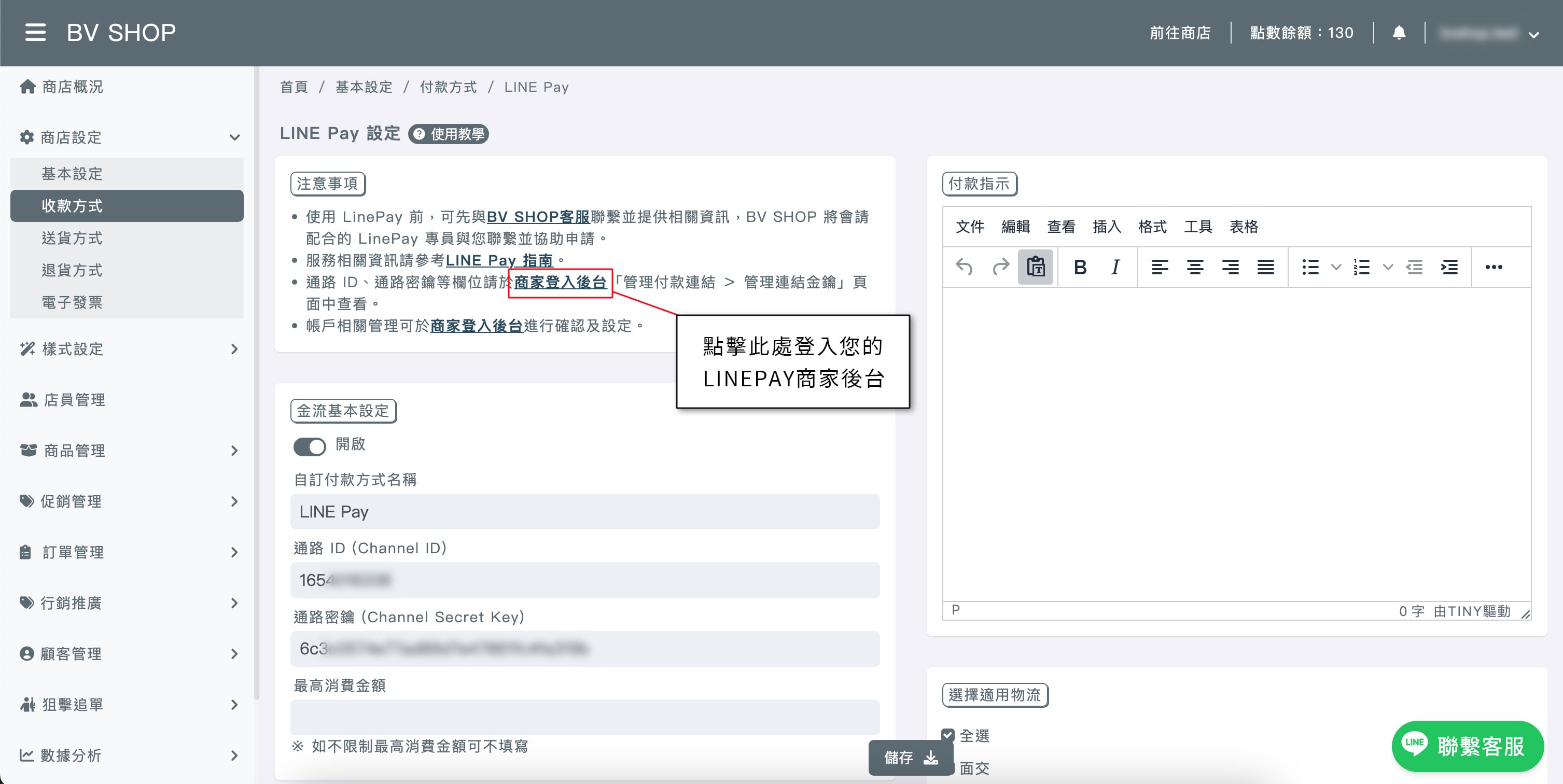Open the 使用教學 tutorial badge
Viewport: 1563px width, 784px height.
449,133
